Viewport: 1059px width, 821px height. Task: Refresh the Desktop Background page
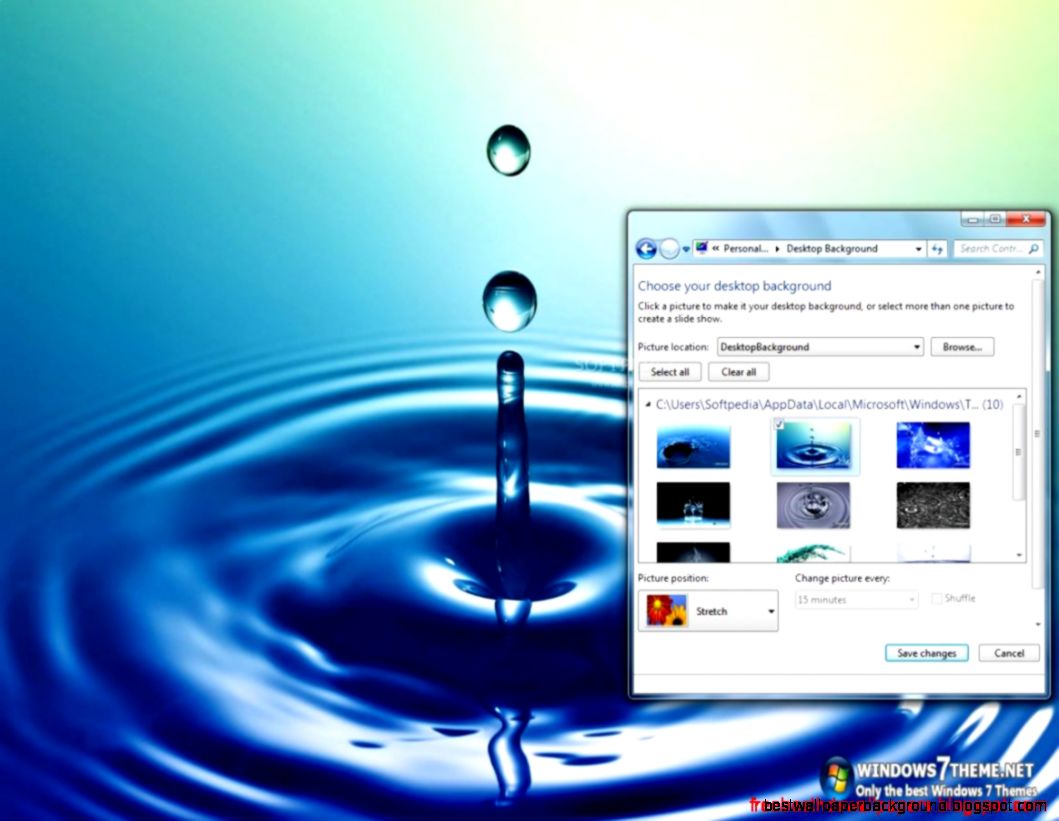937,249
